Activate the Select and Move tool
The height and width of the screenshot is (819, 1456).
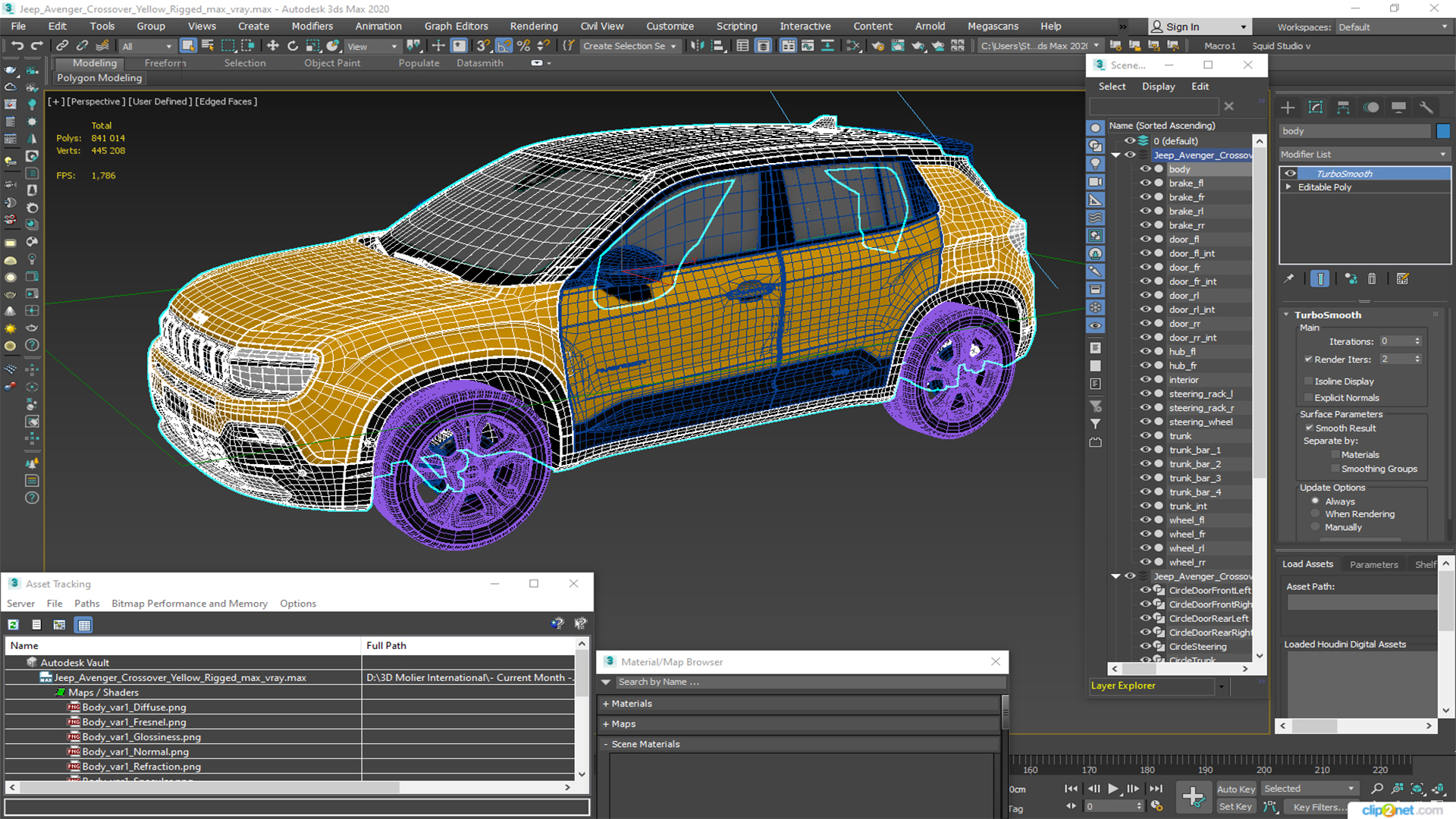273,45
